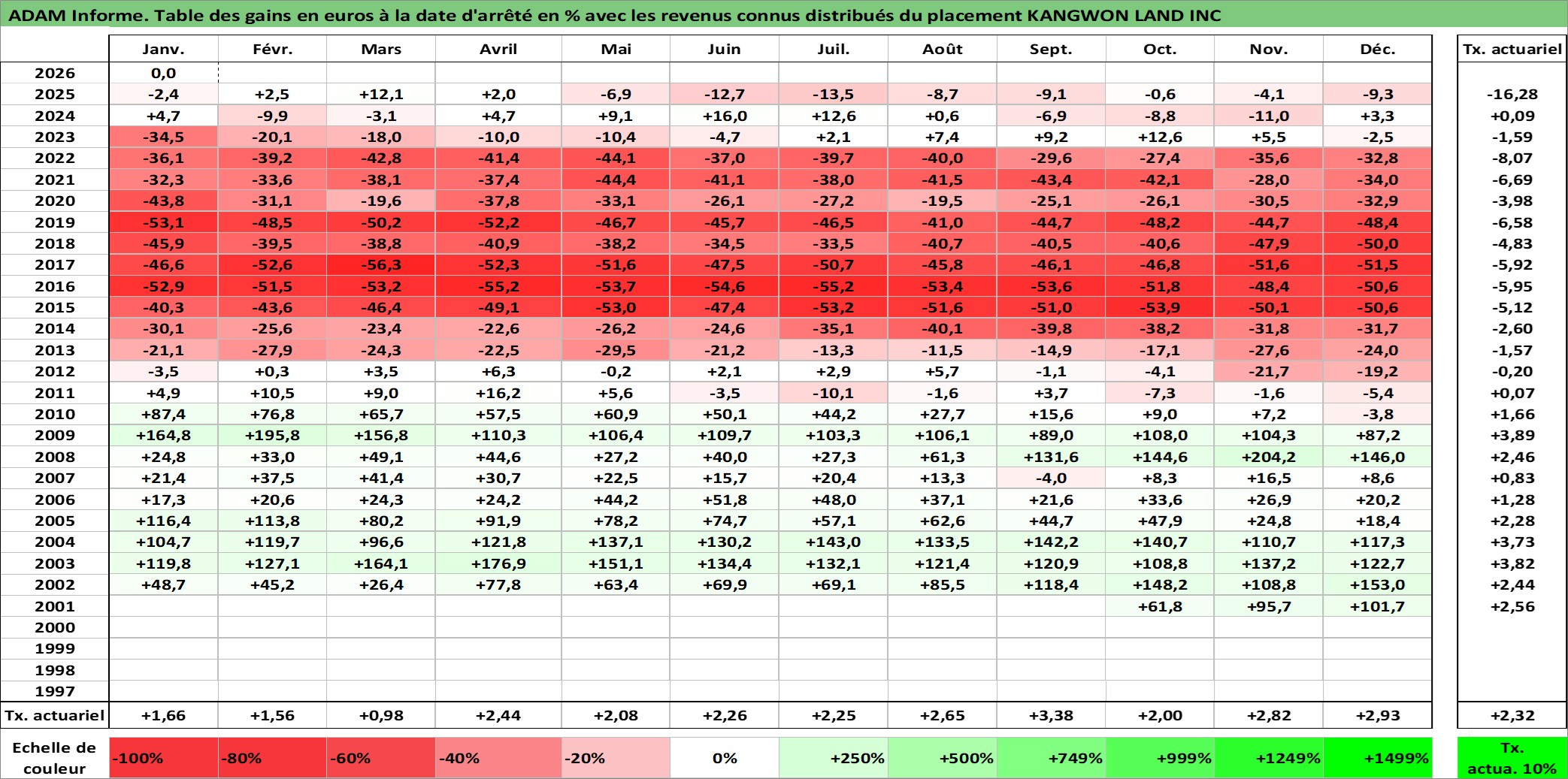
Task: Click the +3,89 actuarial rate for 2009
Action: click(1512, 435)
